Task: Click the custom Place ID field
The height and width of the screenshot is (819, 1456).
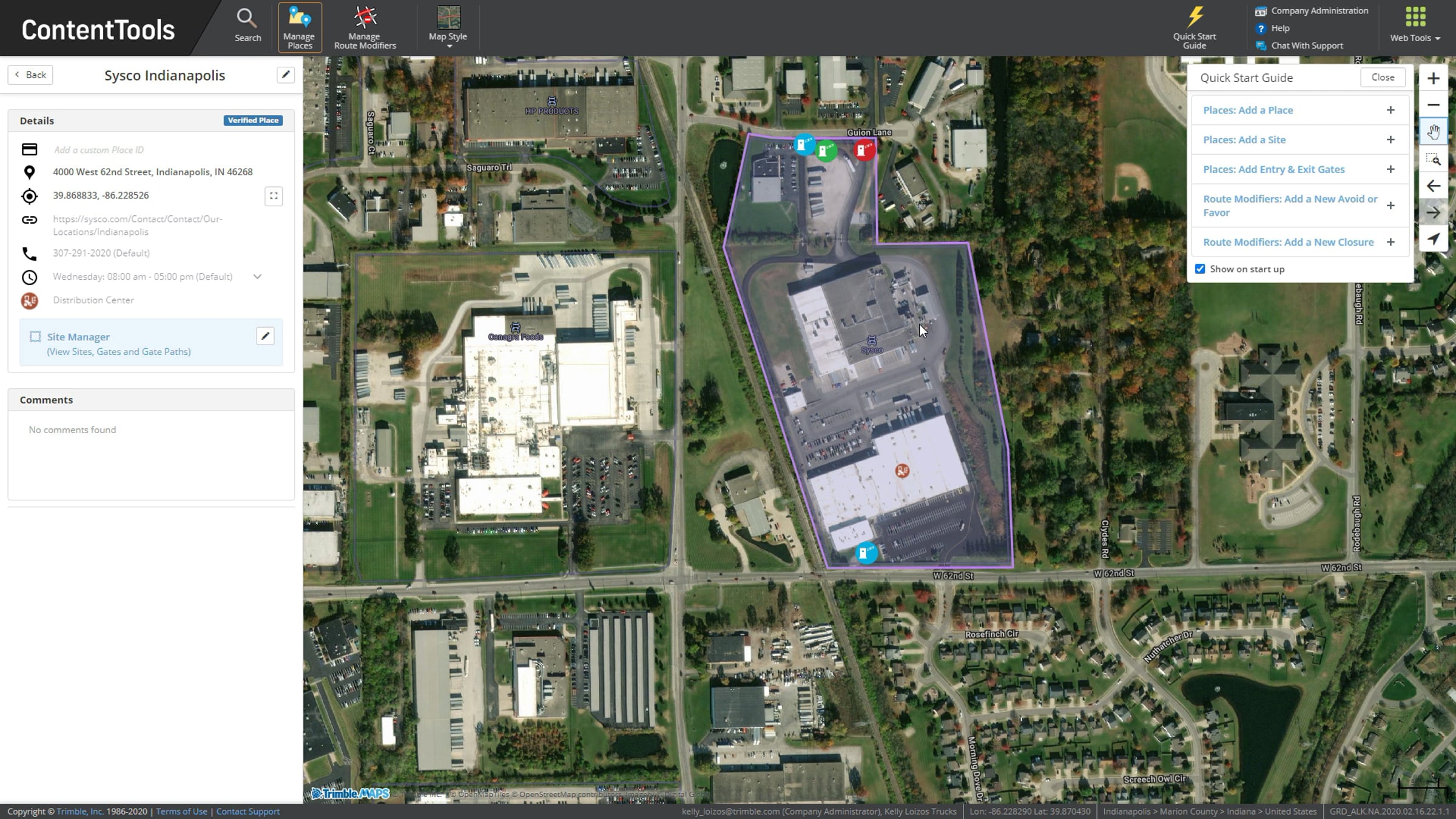Action: (x=99, y=150)
